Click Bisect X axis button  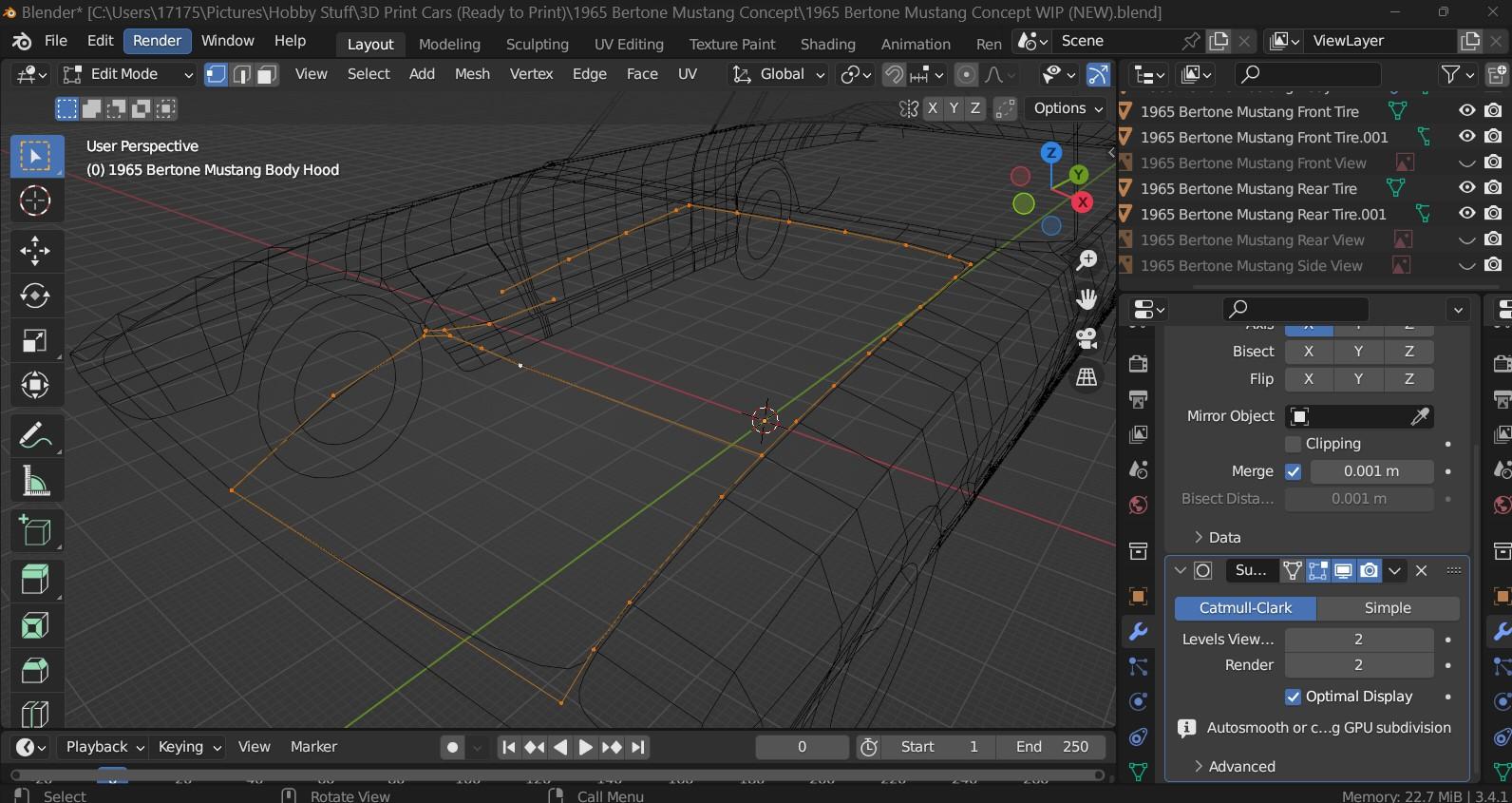coord(1309,352)
